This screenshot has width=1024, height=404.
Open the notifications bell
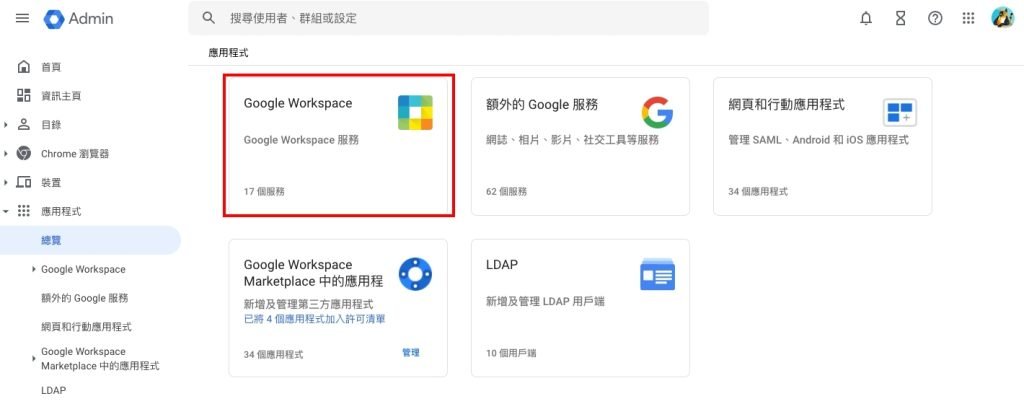coord(866,18)
